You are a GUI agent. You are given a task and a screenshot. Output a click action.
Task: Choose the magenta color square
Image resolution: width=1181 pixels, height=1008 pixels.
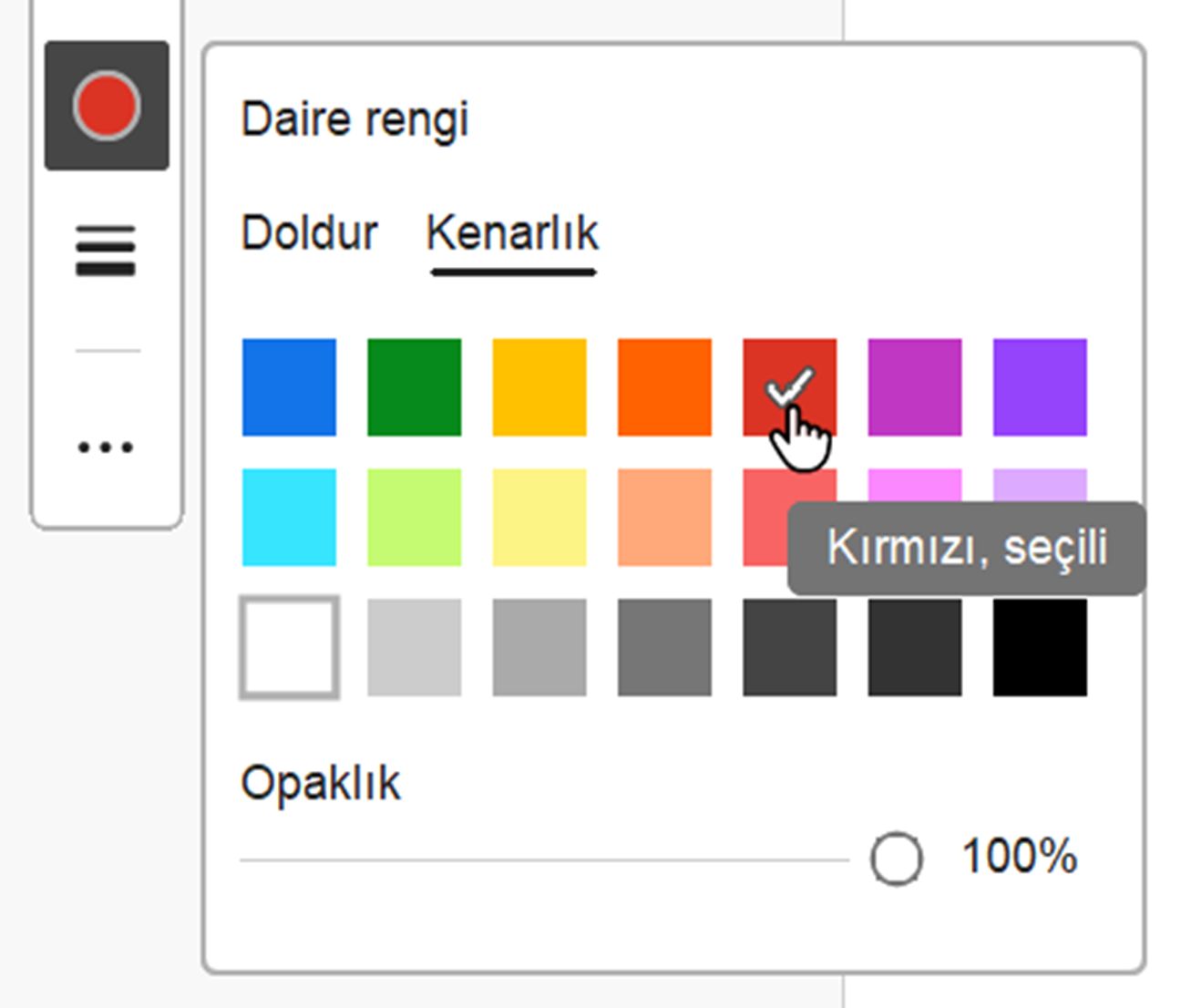[914, 385]
